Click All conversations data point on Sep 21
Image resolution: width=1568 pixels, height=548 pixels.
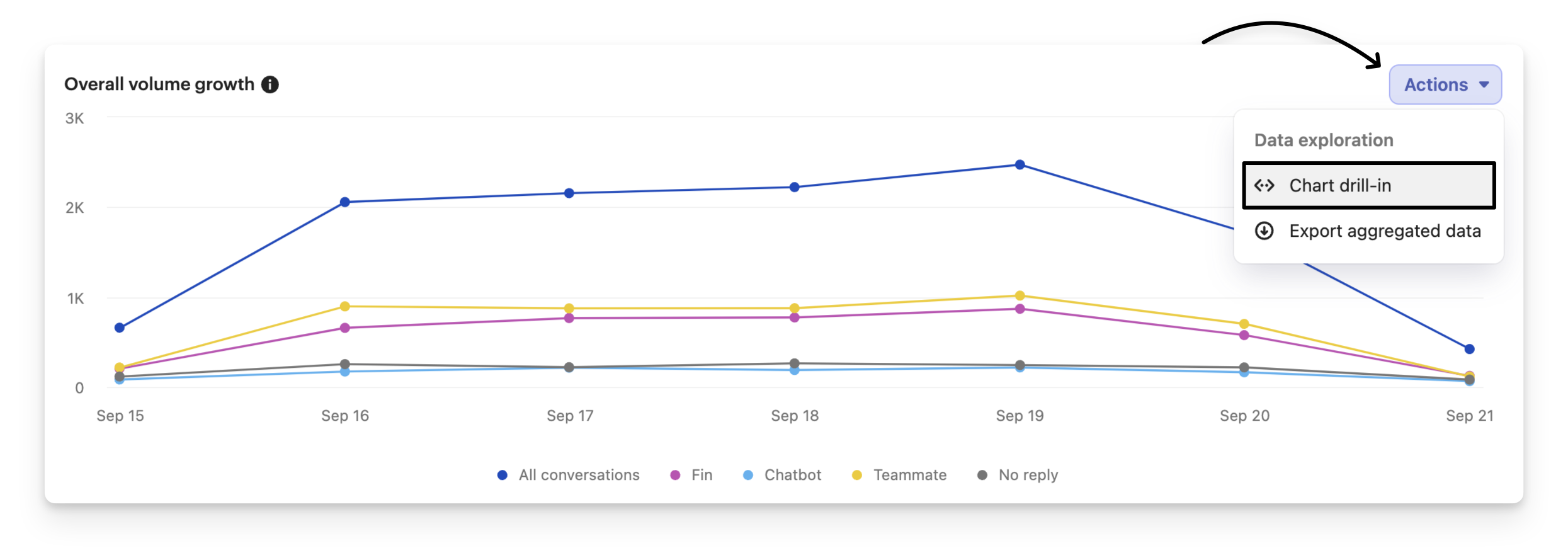(1469, 349)
